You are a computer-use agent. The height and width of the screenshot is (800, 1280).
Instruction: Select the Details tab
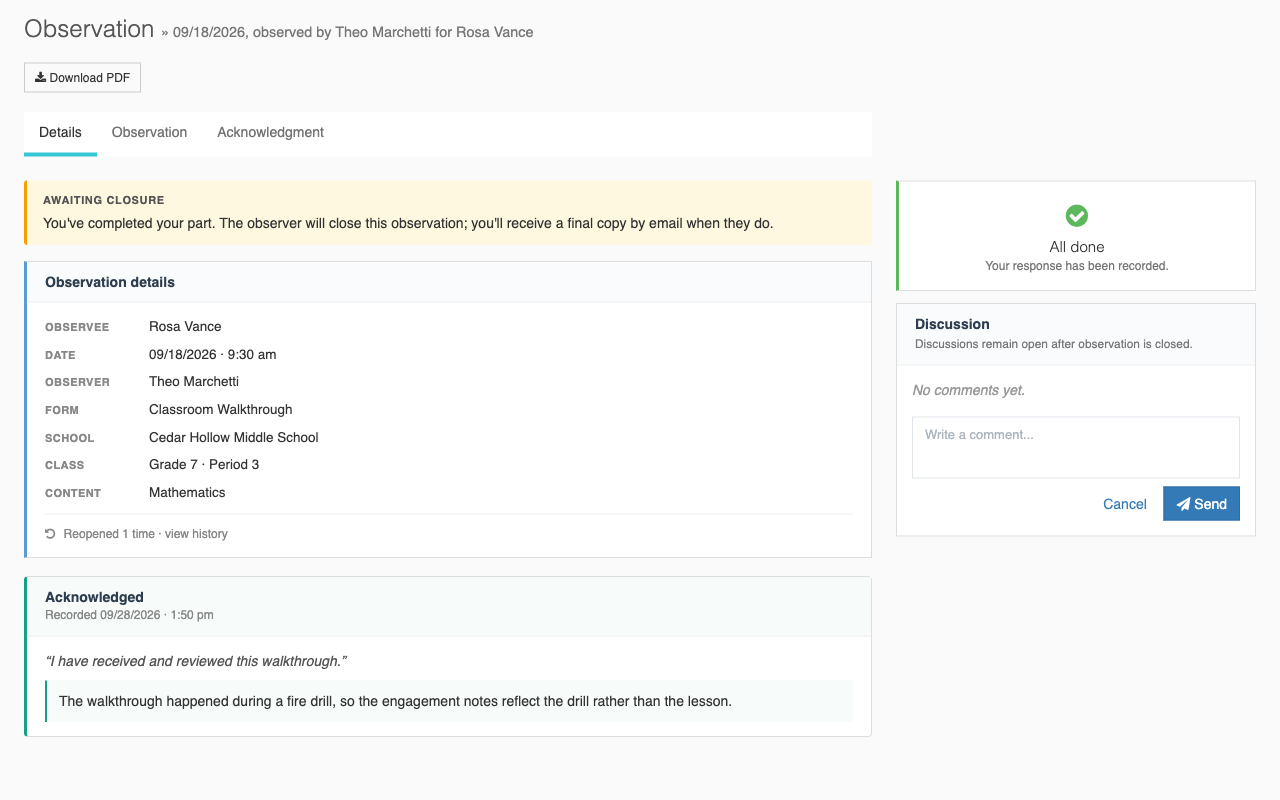pyautogui.click(x=60, y=133)
